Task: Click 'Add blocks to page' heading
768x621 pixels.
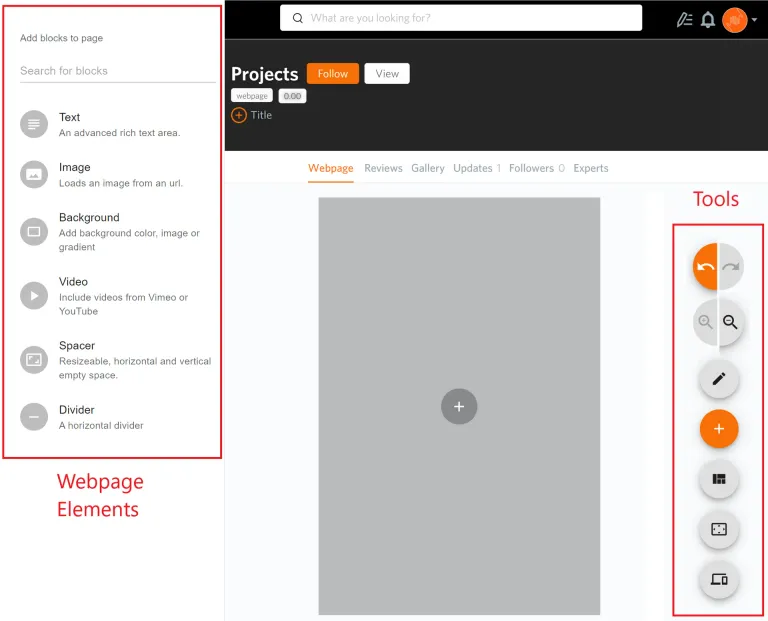Action: tap(61, 38)
